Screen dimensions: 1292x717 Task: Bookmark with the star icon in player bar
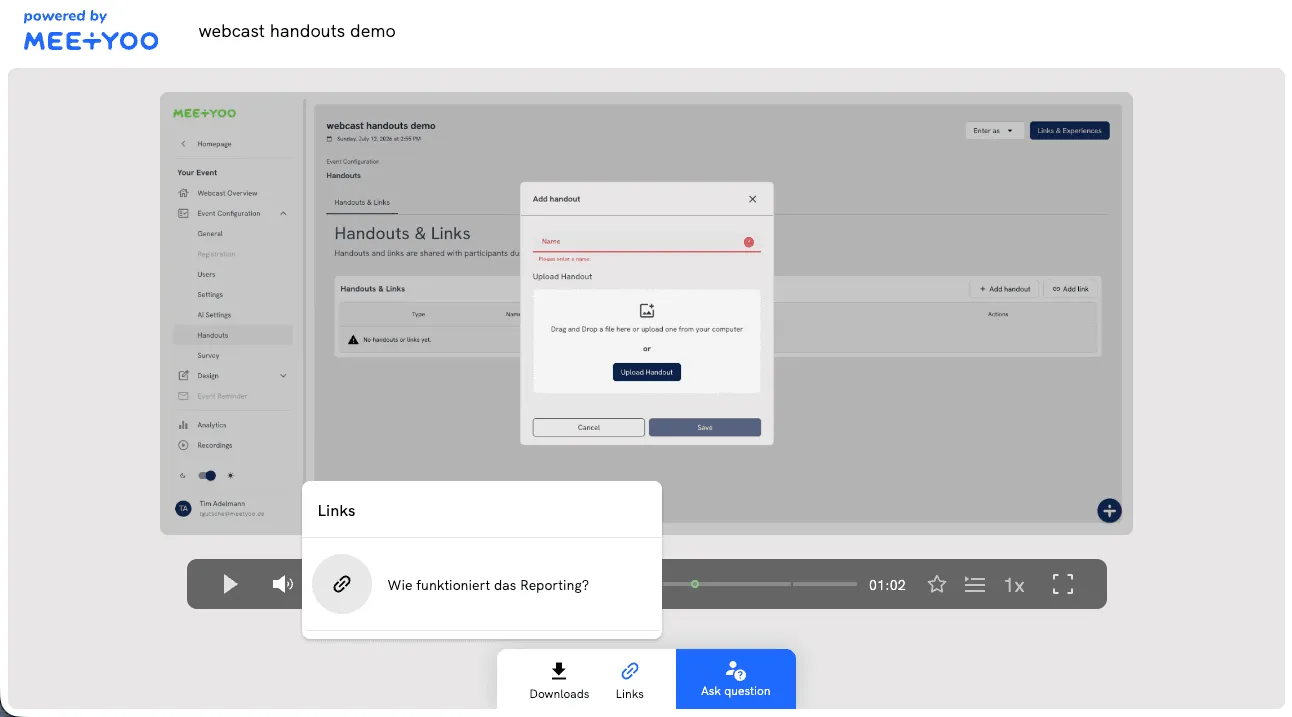click(937, 584)
